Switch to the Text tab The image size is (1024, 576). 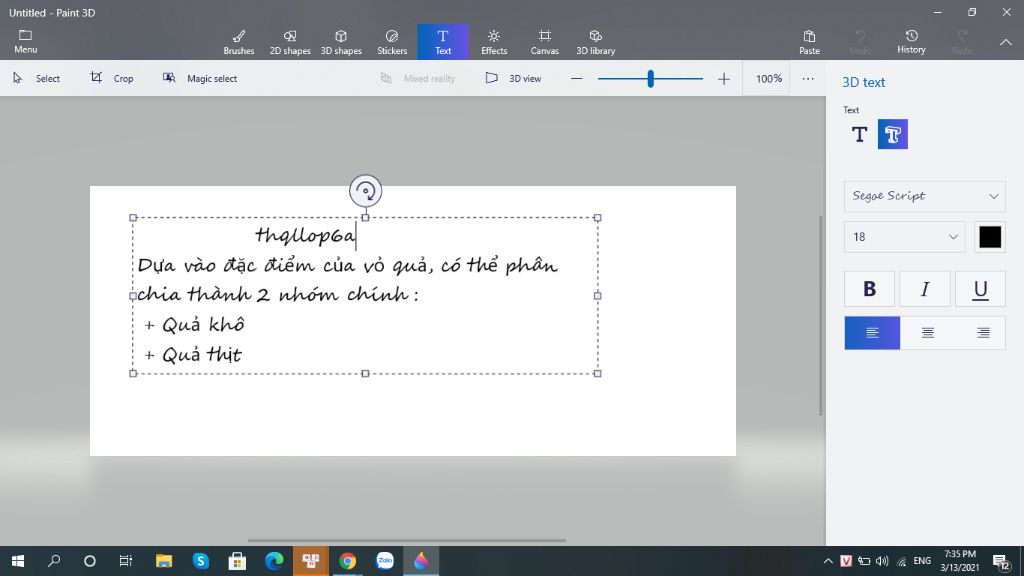443,42
